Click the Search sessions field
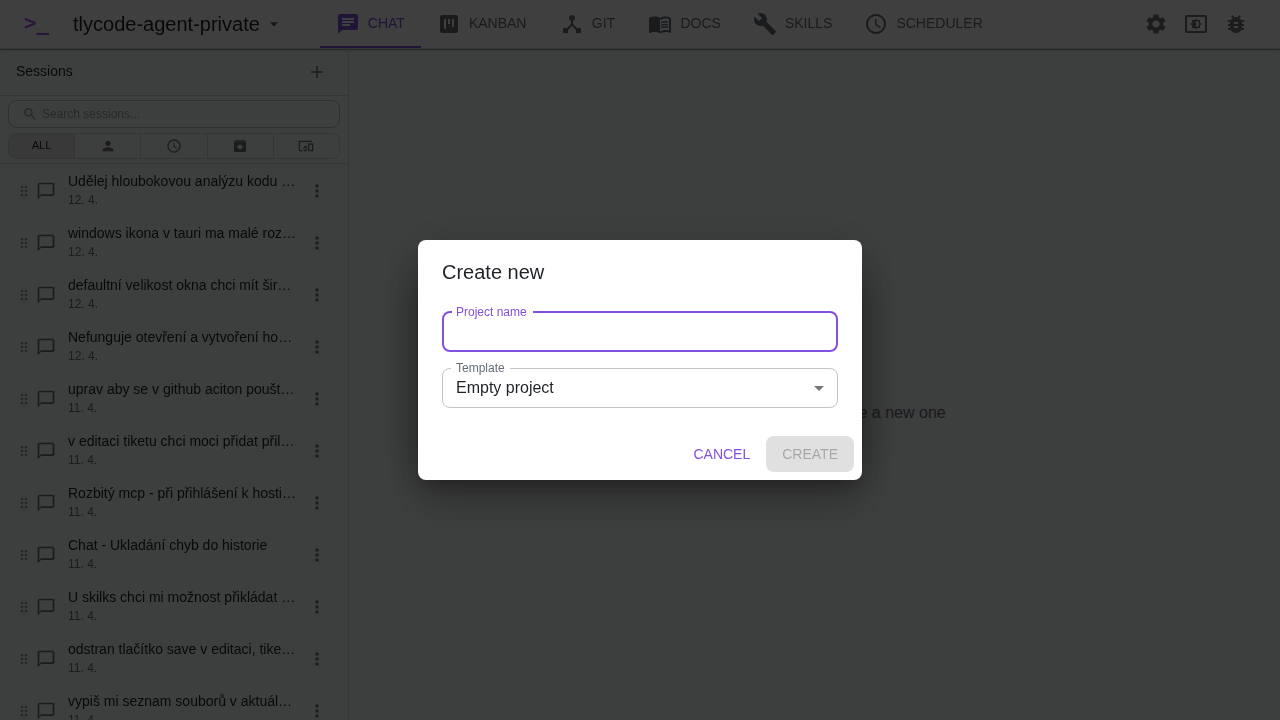The width and height of the screenshot is (1280, 720). tap(174, 114)
